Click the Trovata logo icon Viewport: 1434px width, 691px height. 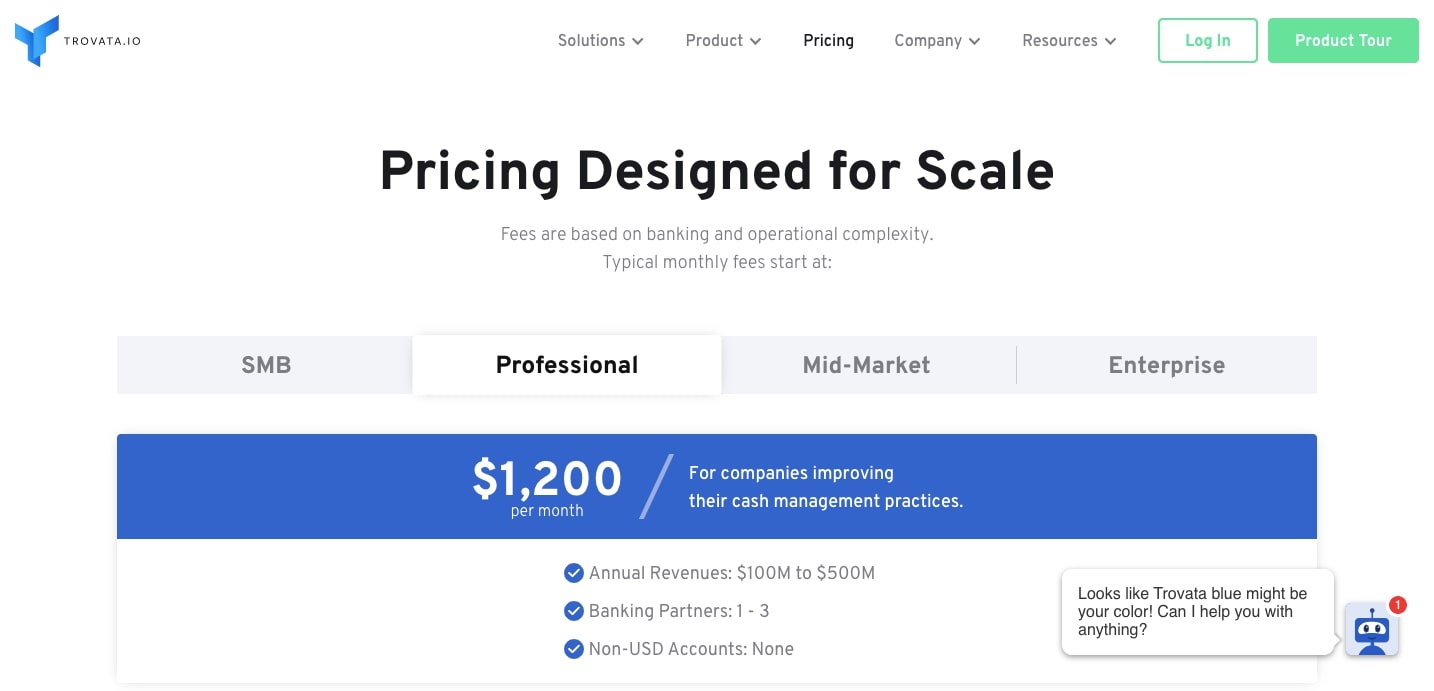[x=37, y=41]
